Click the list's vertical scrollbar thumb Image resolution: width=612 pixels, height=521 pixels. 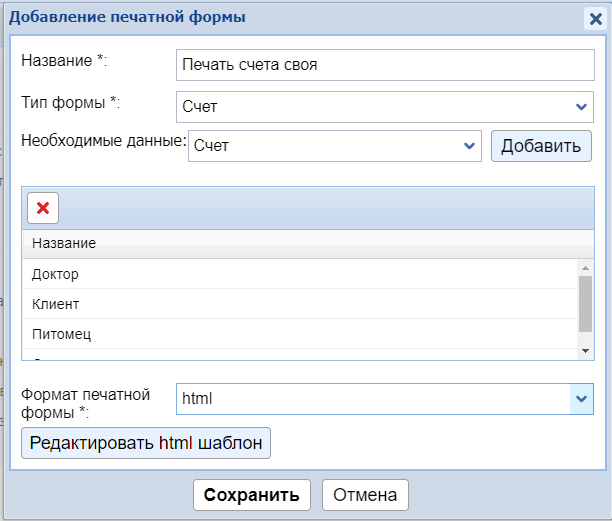(x=585, y=305)
